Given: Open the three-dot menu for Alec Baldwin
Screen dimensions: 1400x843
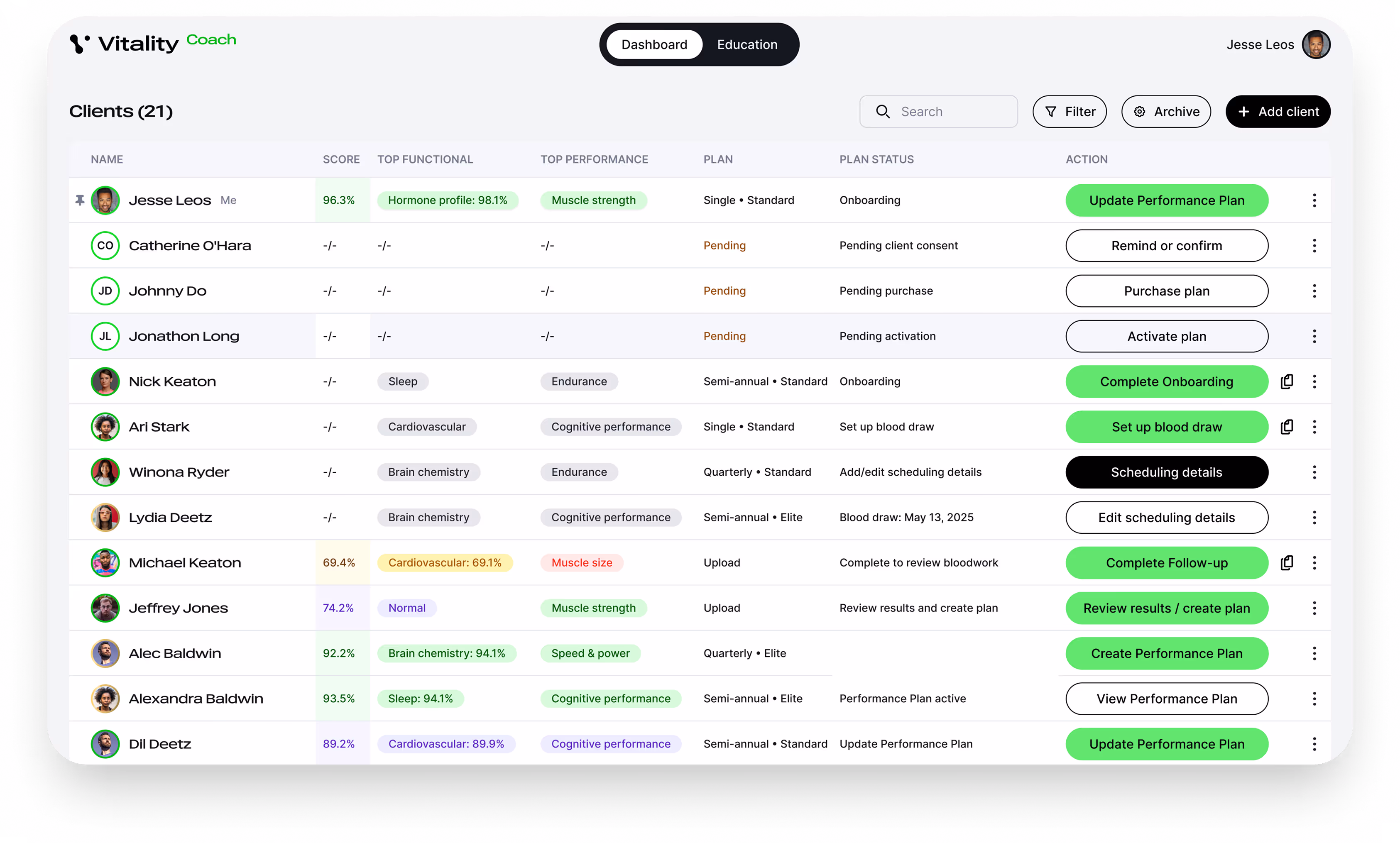Looking at the screenshot, I should [1314, 653].
